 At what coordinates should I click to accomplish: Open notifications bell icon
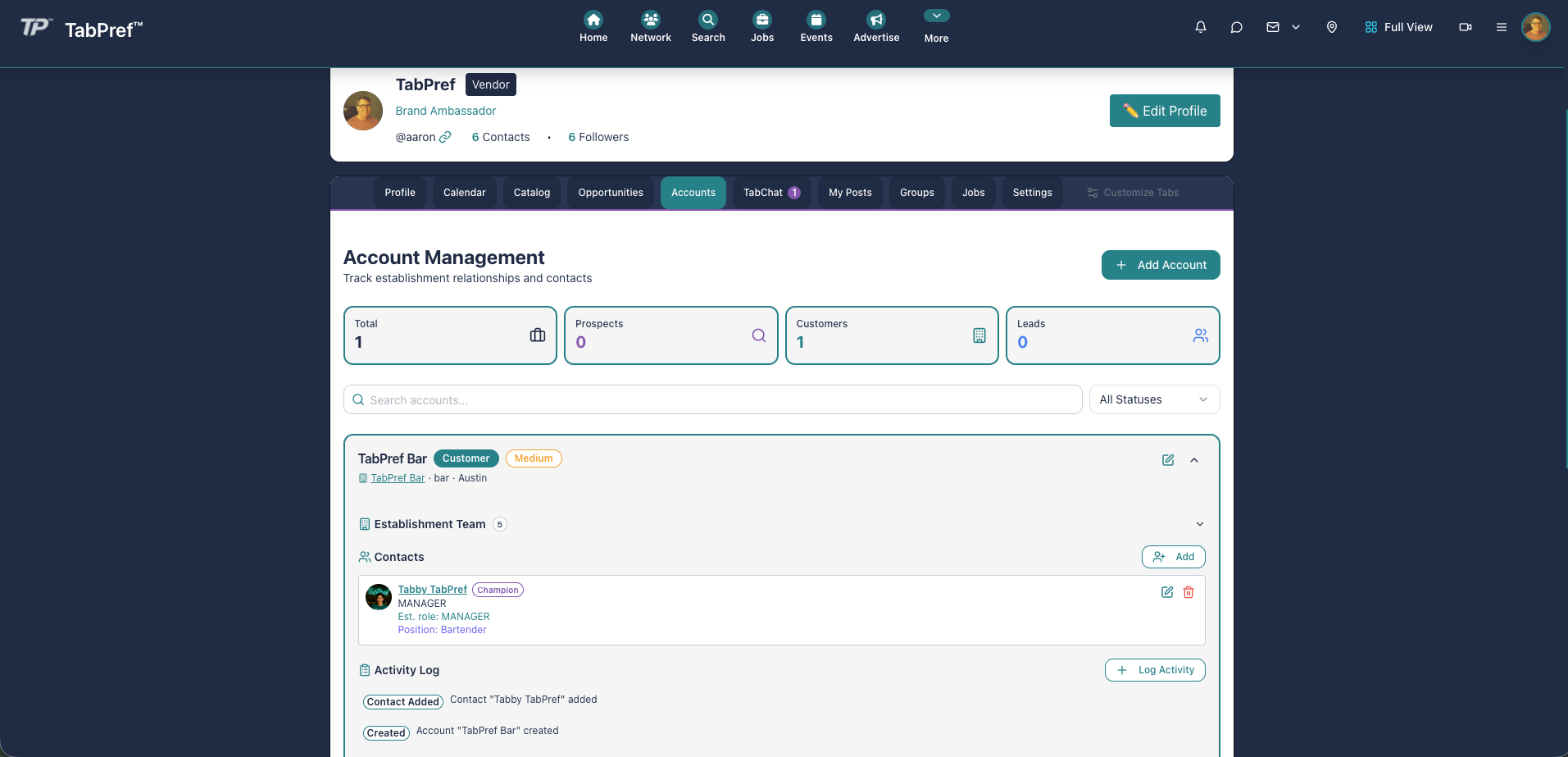[x=1201, y=27]
